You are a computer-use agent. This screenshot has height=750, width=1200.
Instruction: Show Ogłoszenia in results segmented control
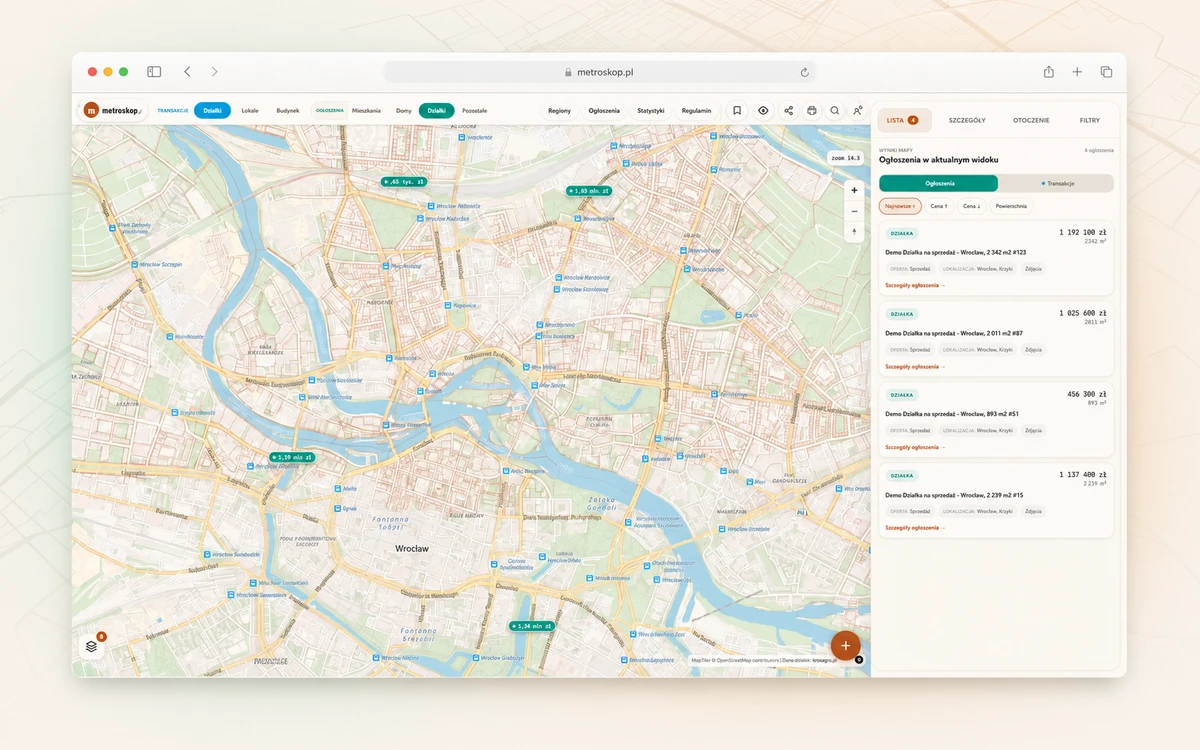coord(939,184)
